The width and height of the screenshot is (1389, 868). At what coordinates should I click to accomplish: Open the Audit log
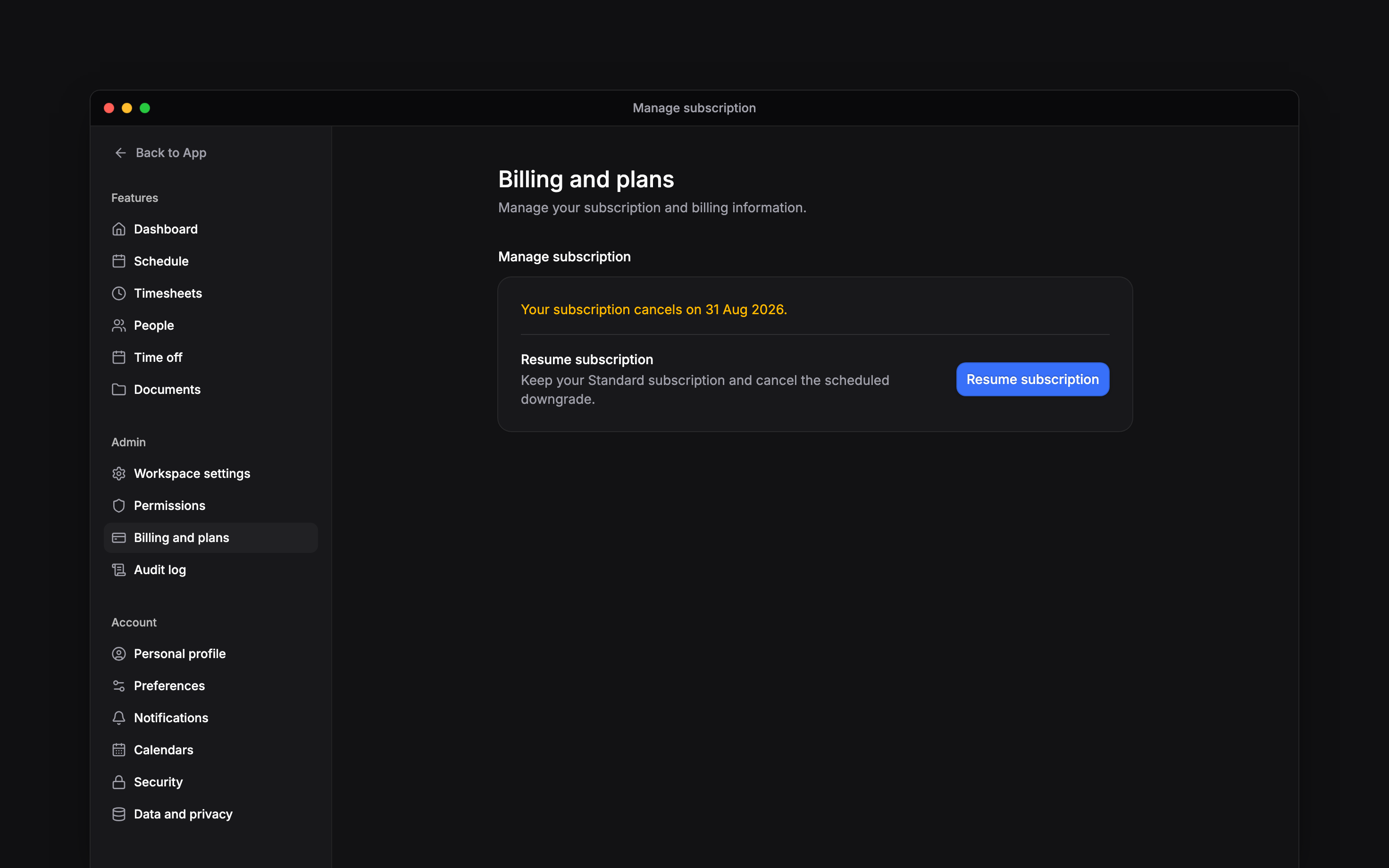210,570
